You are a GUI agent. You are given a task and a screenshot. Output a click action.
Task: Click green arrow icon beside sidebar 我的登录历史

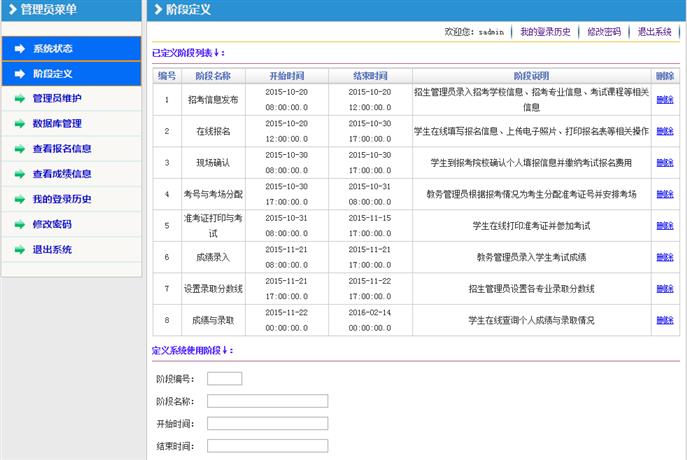click(x=20, y=199)
